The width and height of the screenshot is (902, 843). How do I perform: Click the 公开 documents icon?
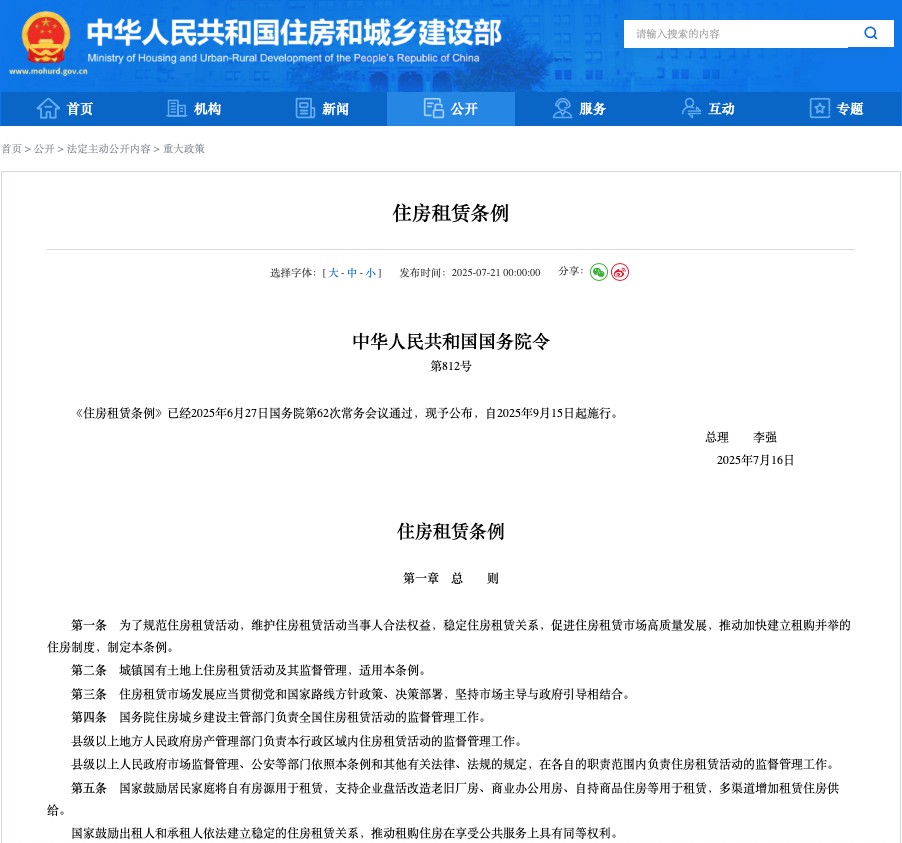pyautogui.click(x=434, y=108)
